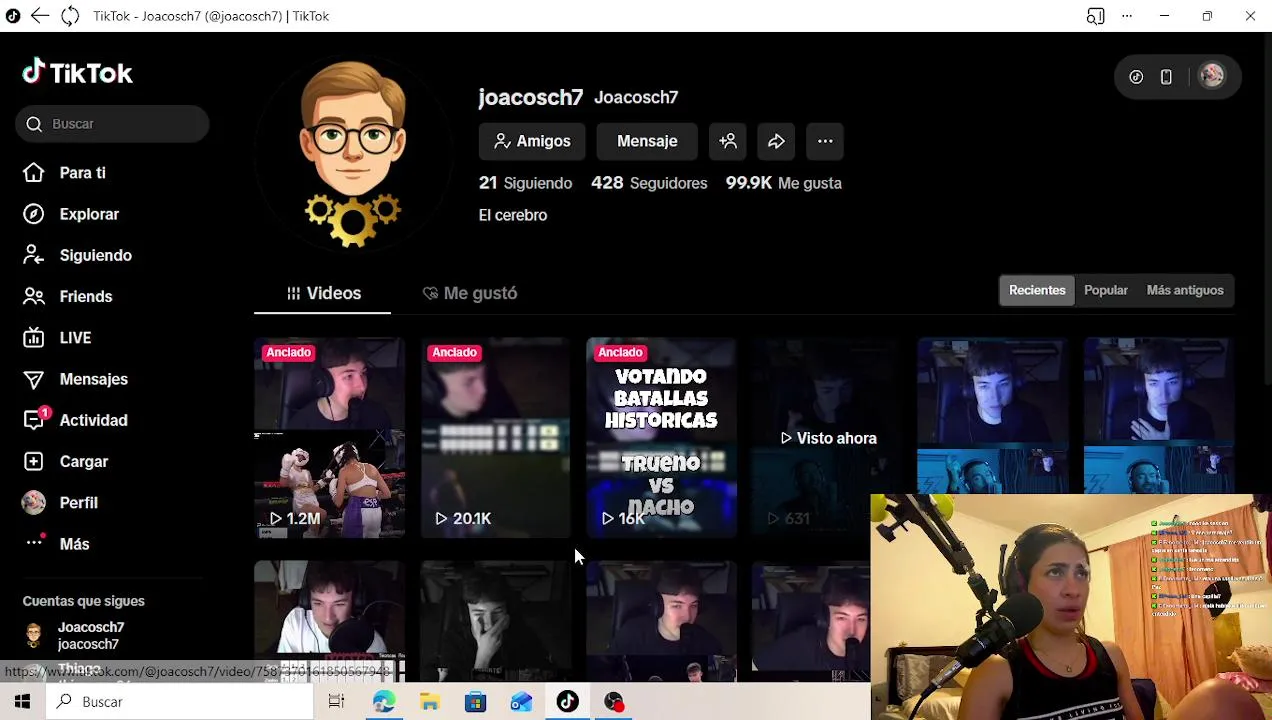Open the LIVE section
The height and width of the screenshot is (720, 1272).
[x=75, y=338]
